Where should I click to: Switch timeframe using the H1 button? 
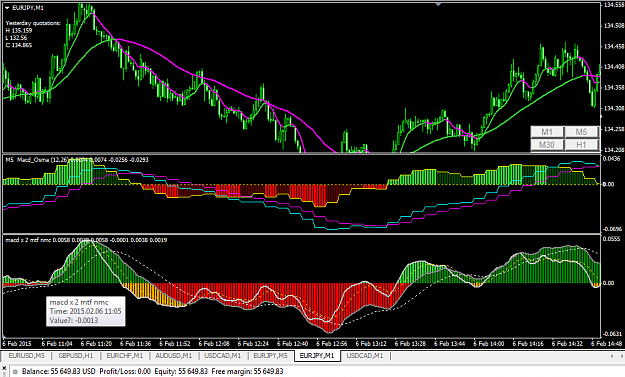click(x=582, y=145)
